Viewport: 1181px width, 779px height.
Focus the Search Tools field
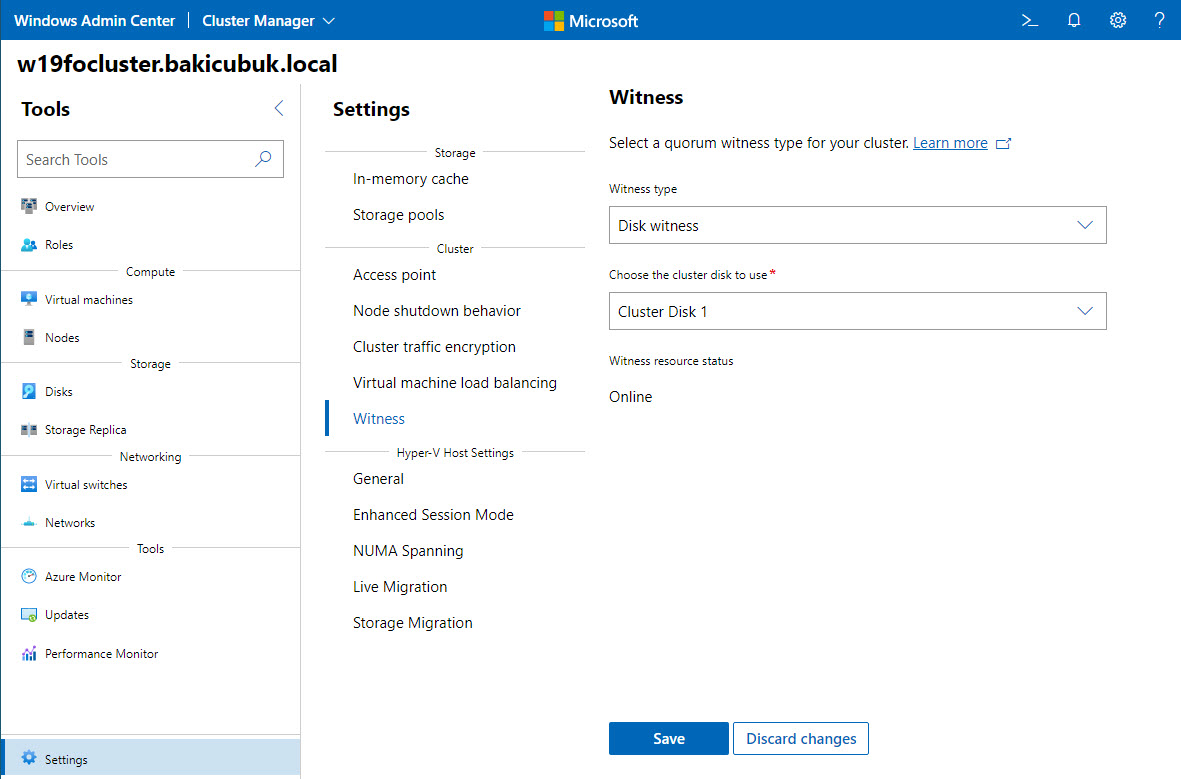[151, 159]
